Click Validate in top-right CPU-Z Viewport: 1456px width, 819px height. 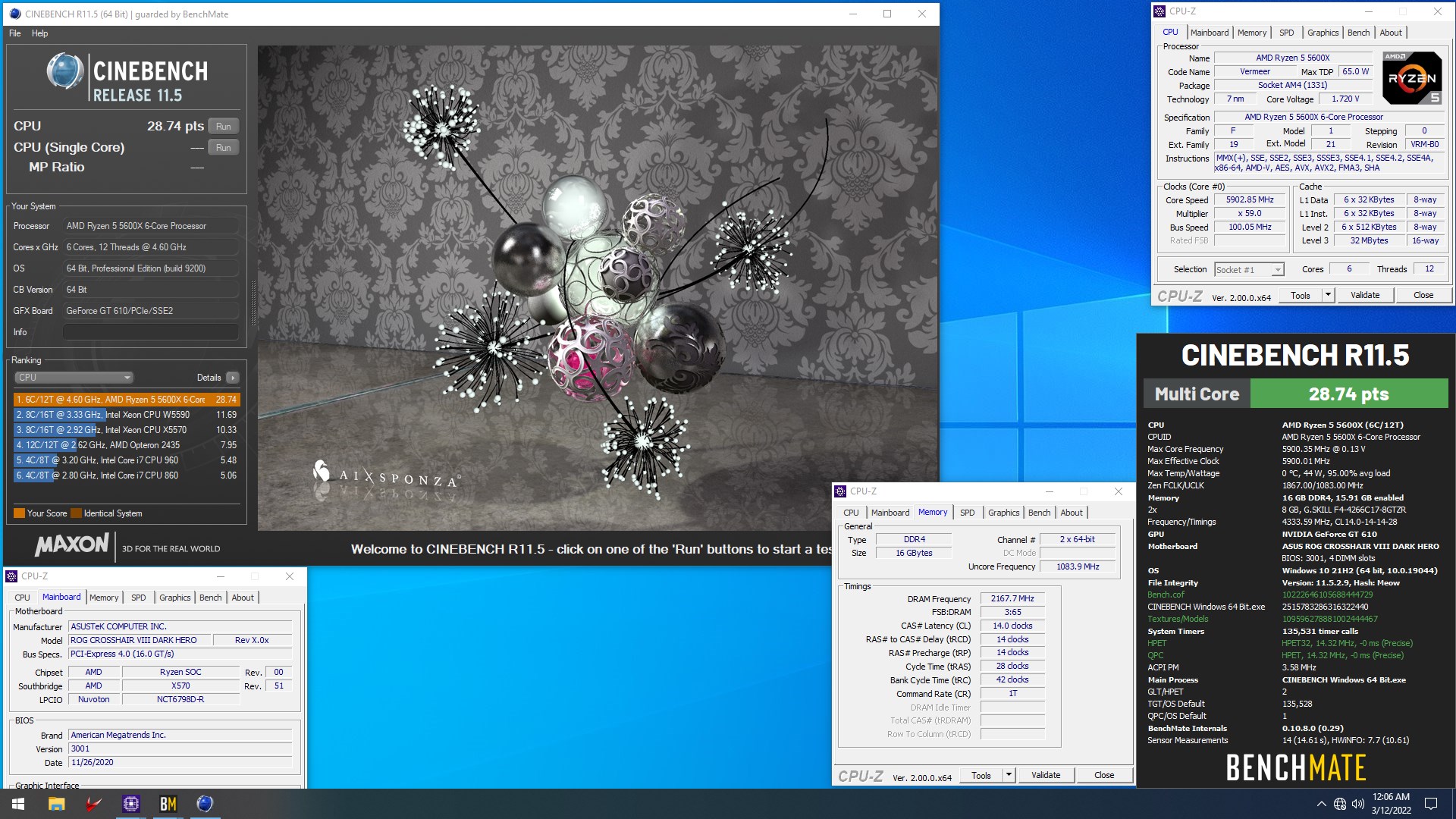tap(1365, 295)
